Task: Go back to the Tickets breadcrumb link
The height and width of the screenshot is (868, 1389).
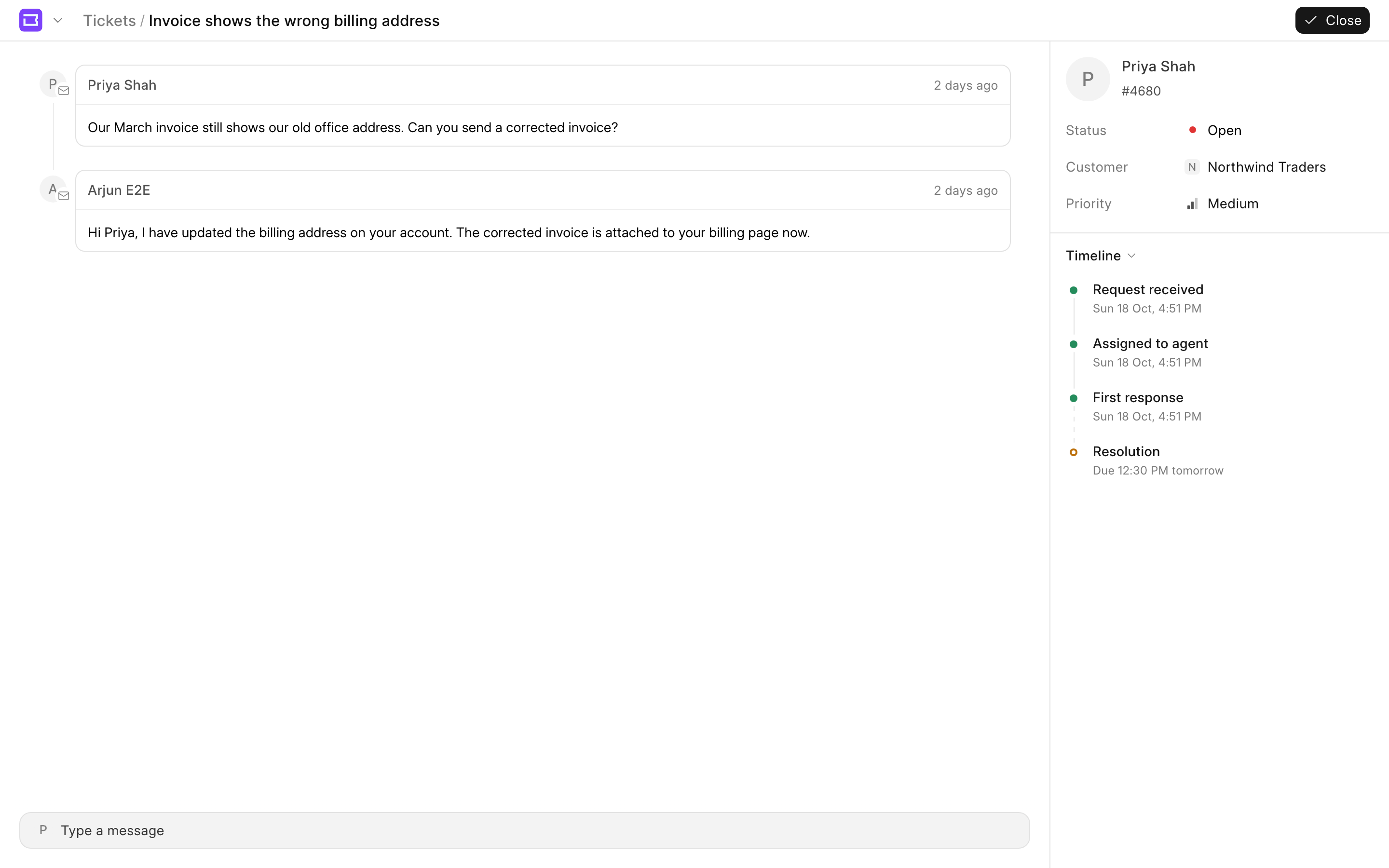Action: click(109, 21)
